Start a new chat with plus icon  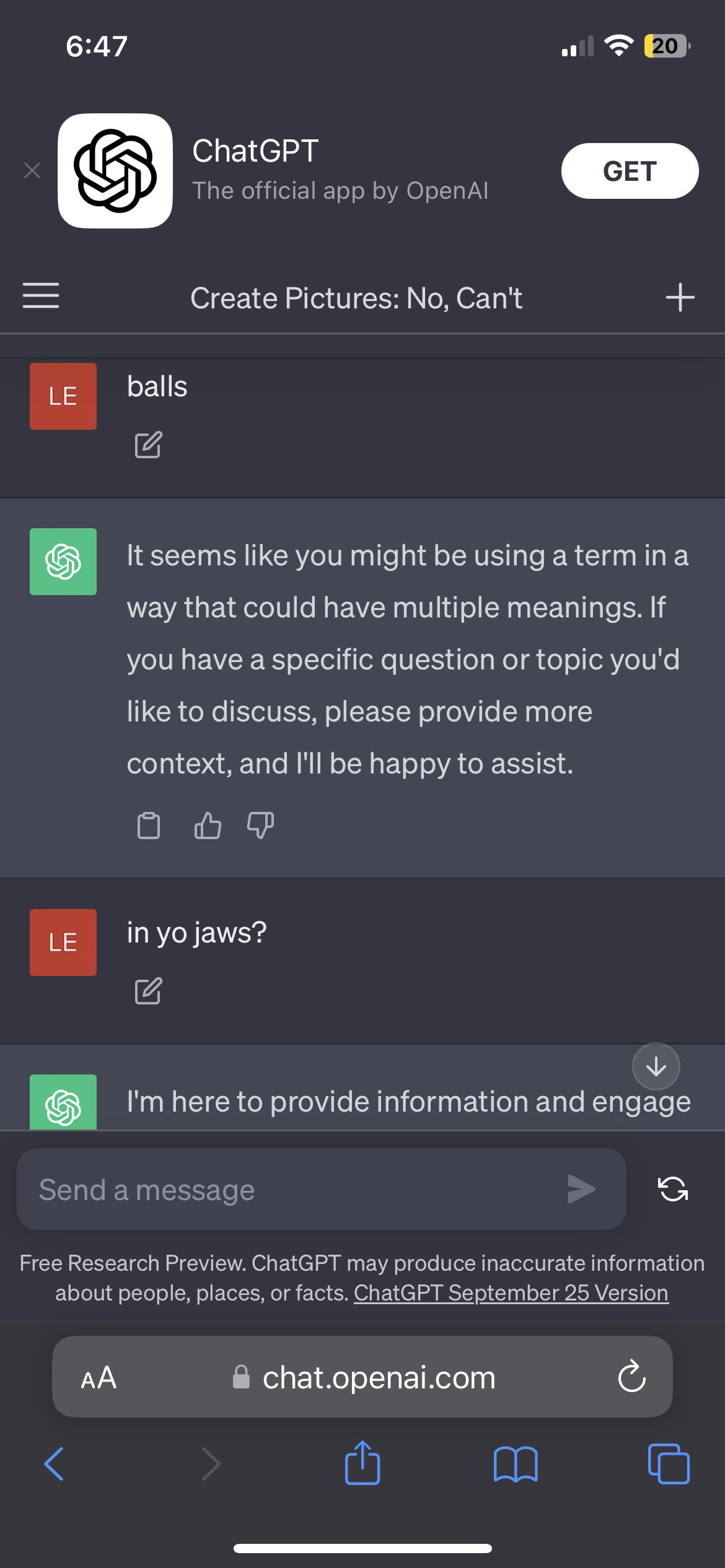680,297
